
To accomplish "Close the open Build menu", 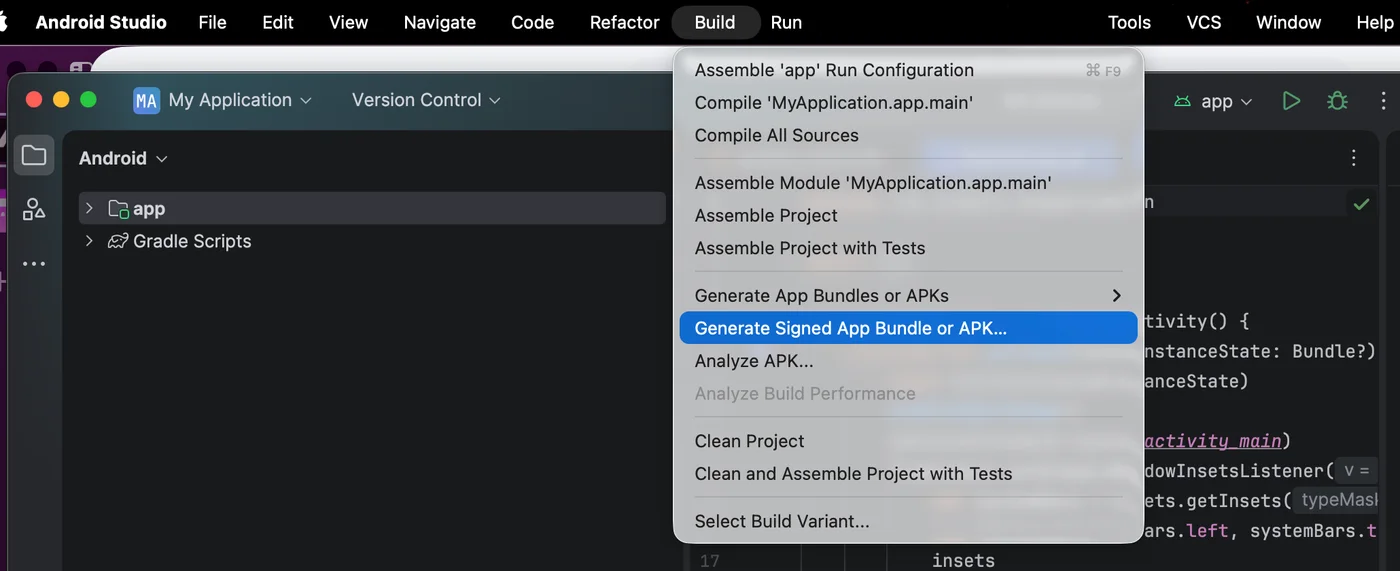I will pos(715,22).
